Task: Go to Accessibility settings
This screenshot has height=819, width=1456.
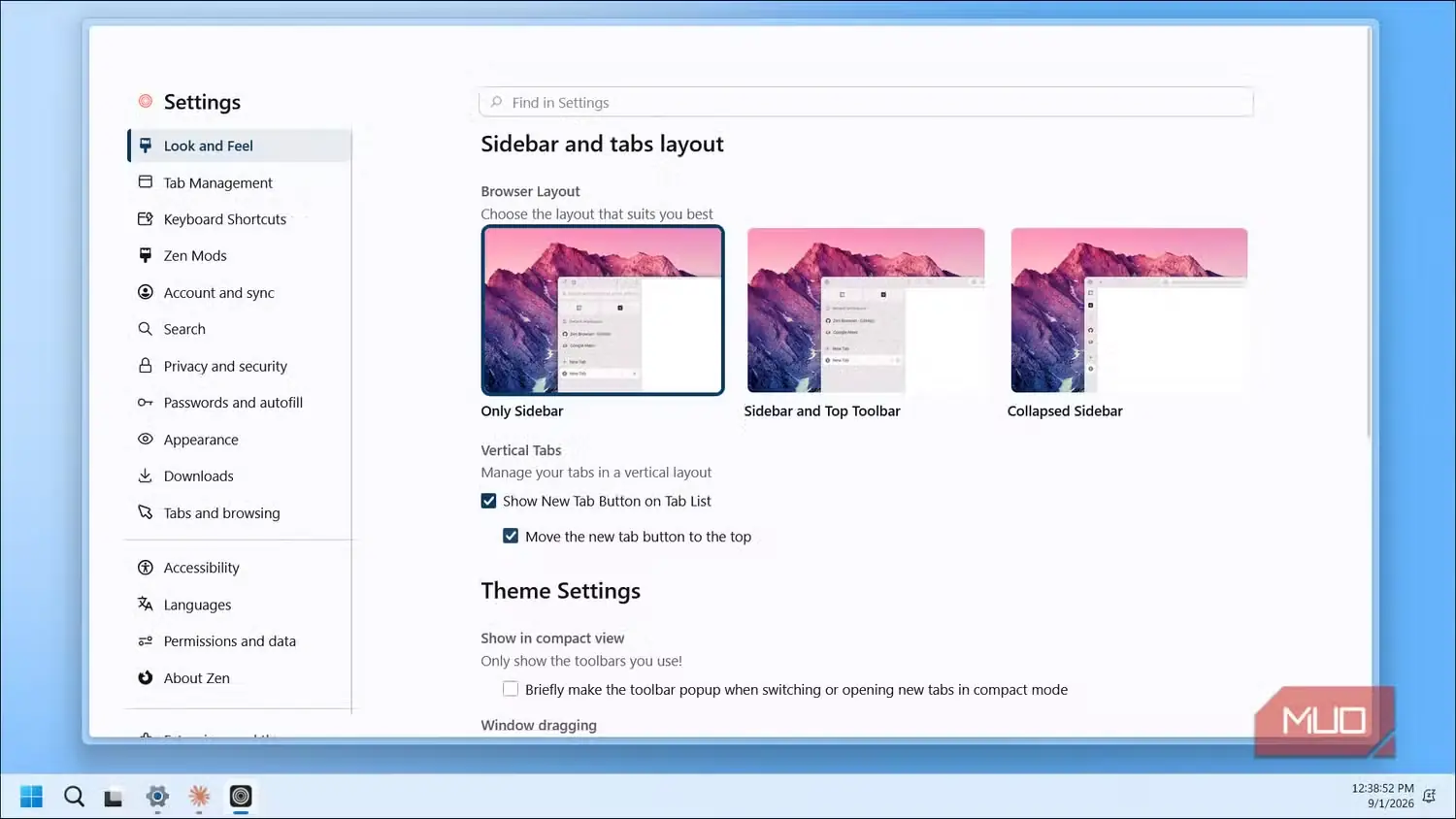Action: (x=240, y=568)
